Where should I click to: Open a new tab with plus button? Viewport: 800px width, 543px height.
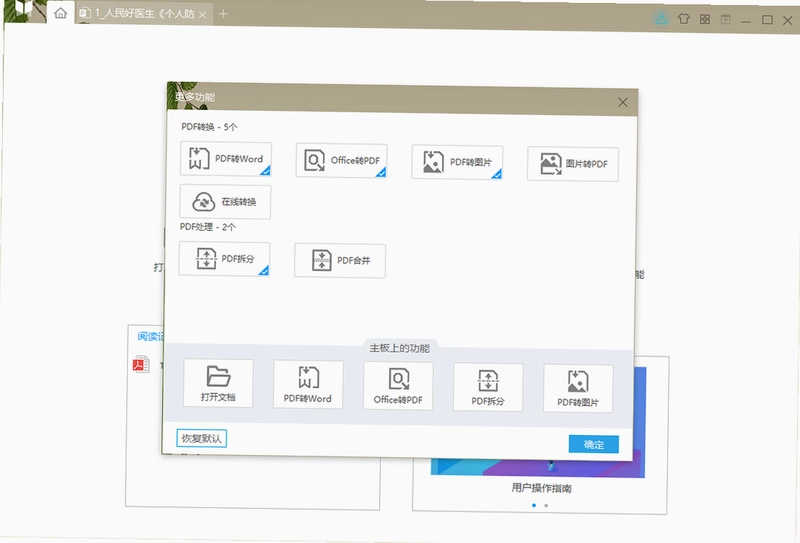click(x=223, y=14)
